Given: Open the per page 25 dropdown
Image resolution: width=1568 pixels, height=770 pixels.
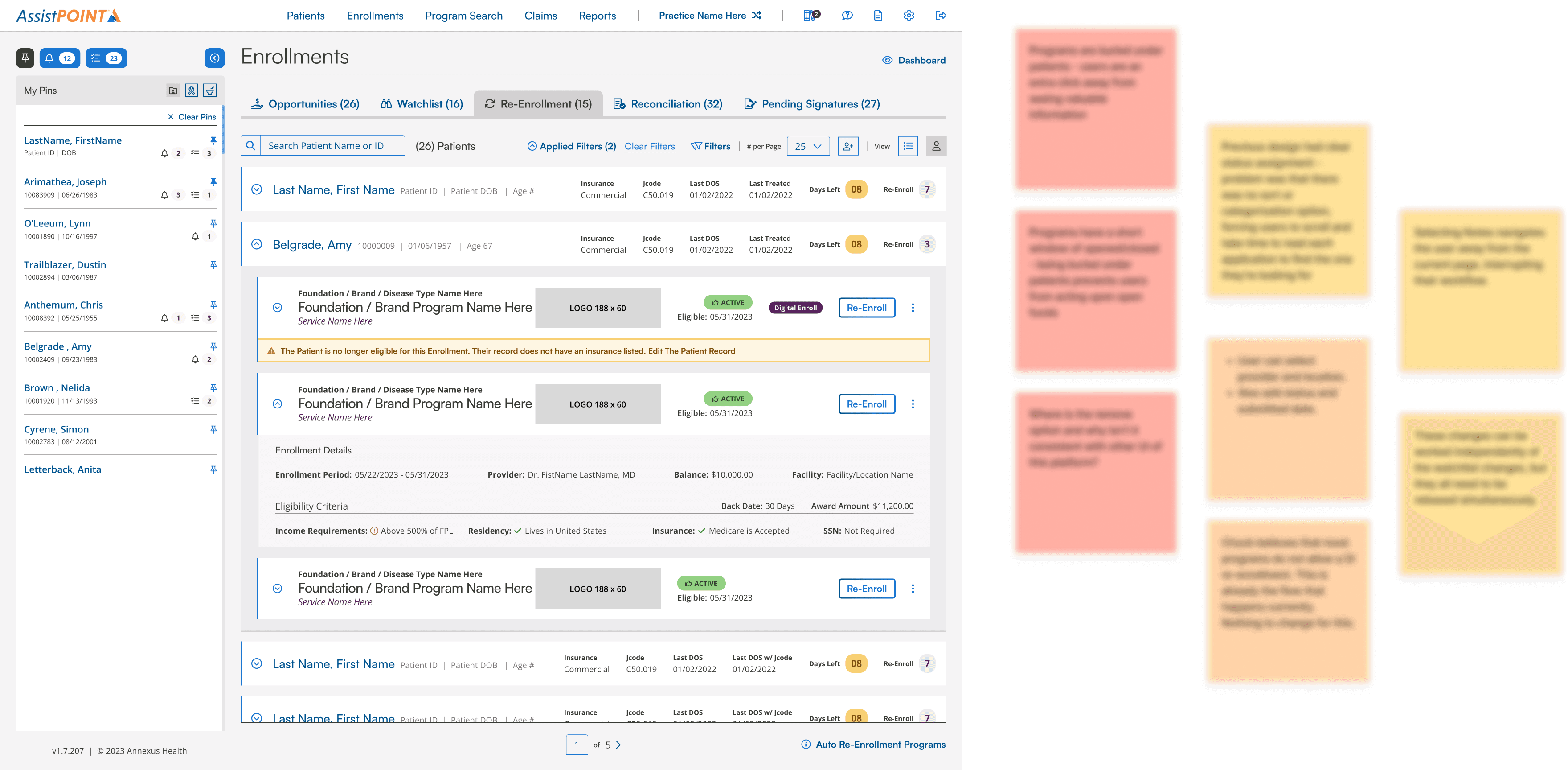Looking at the screenshot, I should pos(808,146).
